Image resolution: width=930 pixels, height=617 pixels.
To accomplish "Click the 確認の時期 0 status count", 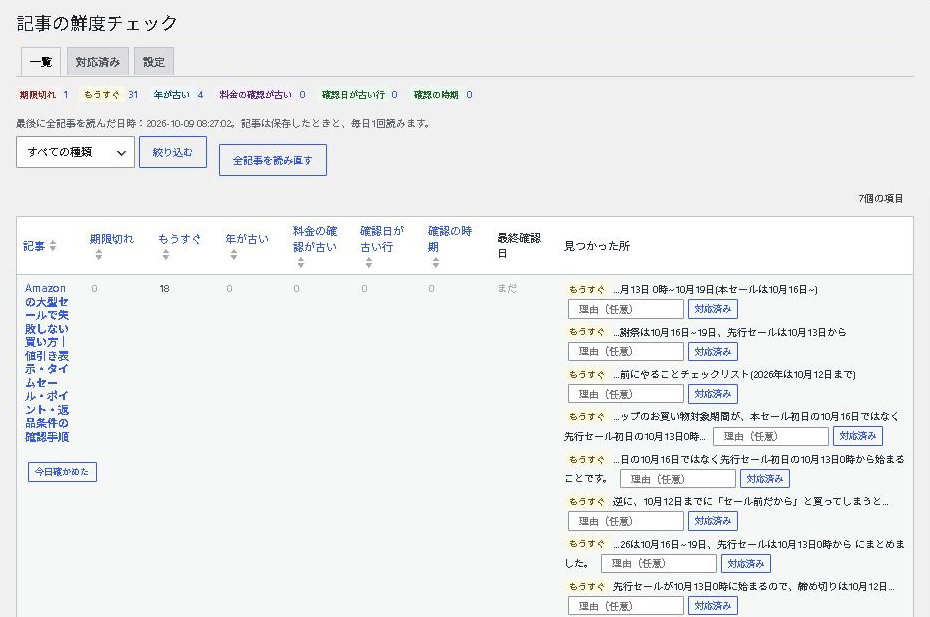I will coord(442,95).
